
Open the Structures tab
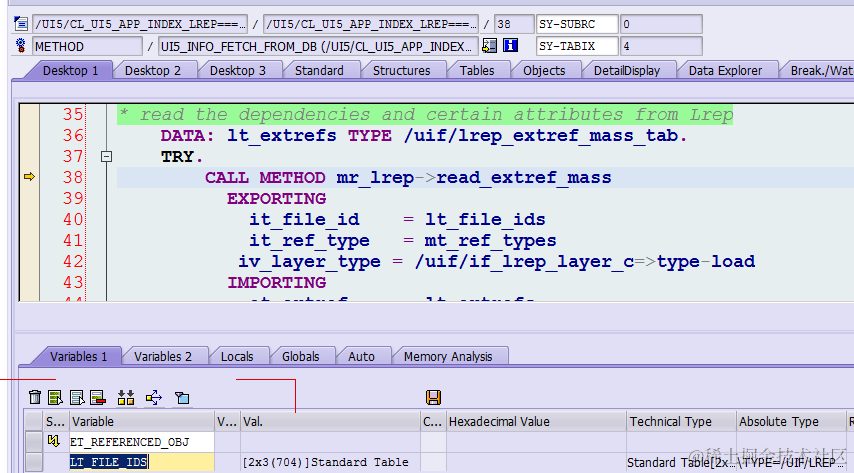click(401, 70)
